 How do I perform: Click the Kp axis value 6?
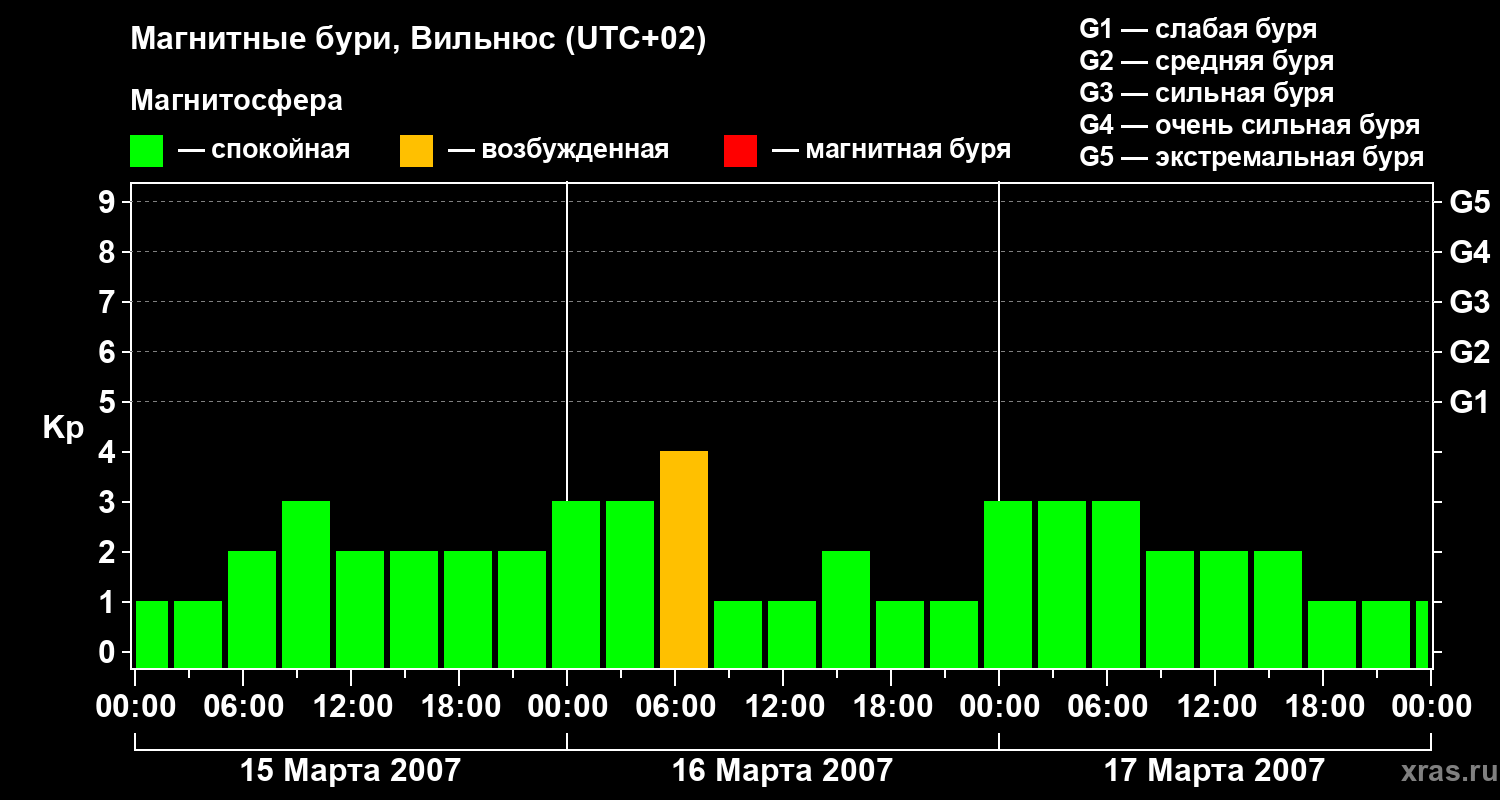pyautogui.click(x=109, y=352)
